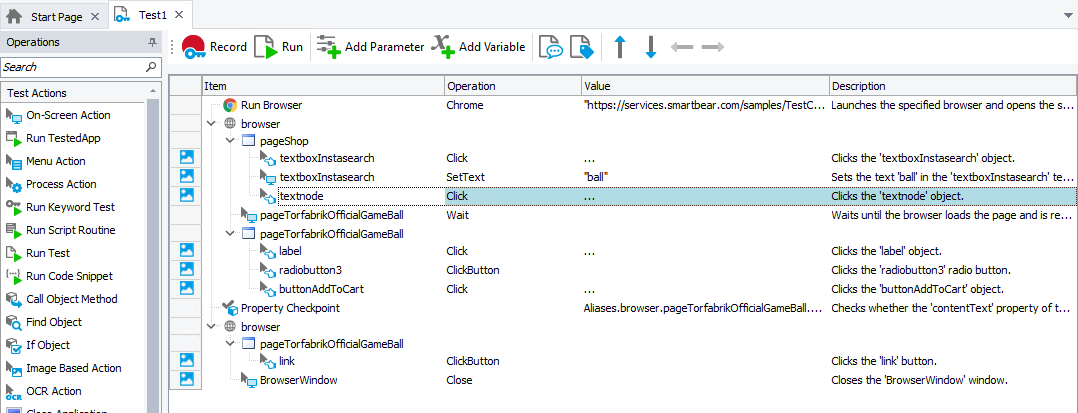Click the Run Browser test step
1078x413 pixels.
pos(271,105)
